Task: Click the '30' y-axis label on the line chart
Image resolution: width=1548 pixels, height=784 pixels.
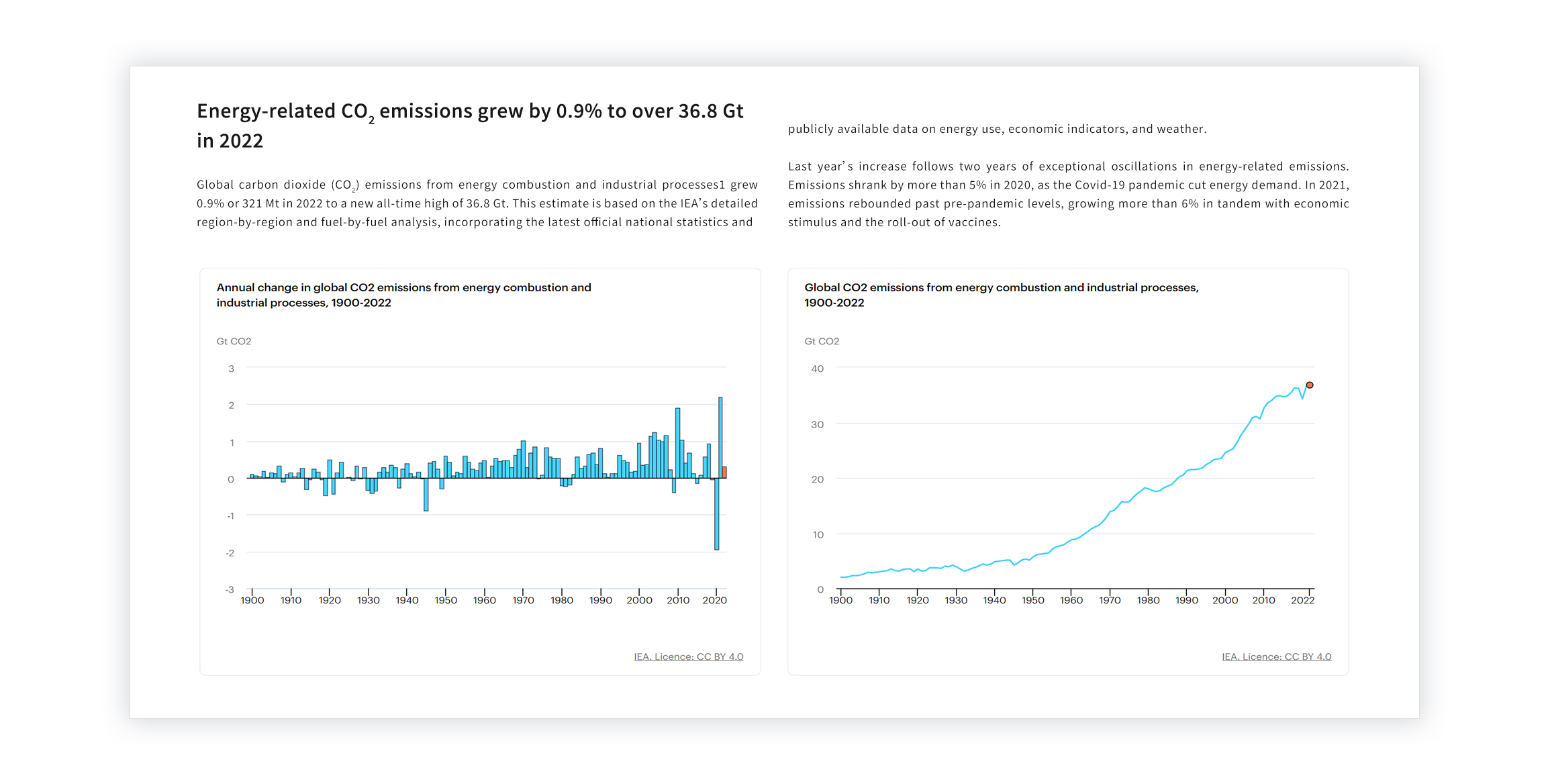Action: tap(817, 424)
